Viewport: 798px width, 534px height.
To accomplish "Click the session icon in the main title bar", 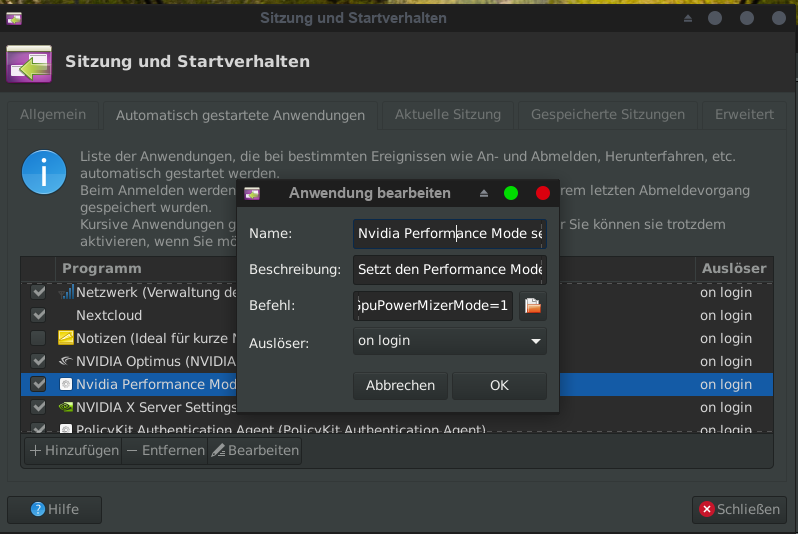I will click(14, 18).
